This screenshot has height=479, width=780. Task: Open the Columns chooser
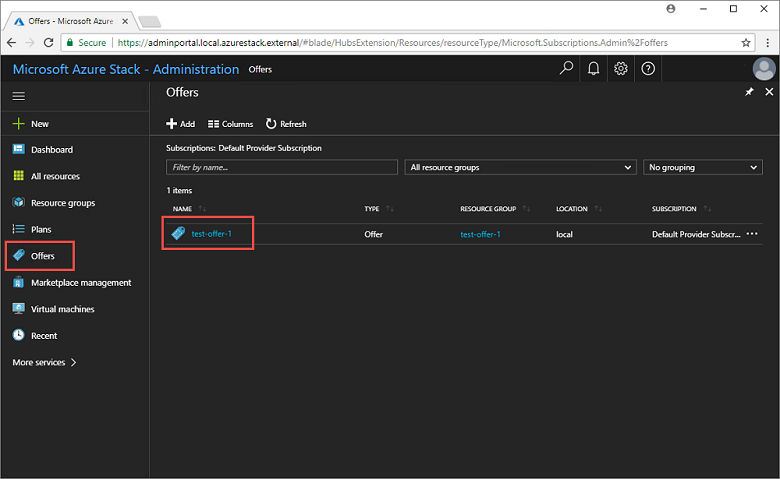(230, 124)
